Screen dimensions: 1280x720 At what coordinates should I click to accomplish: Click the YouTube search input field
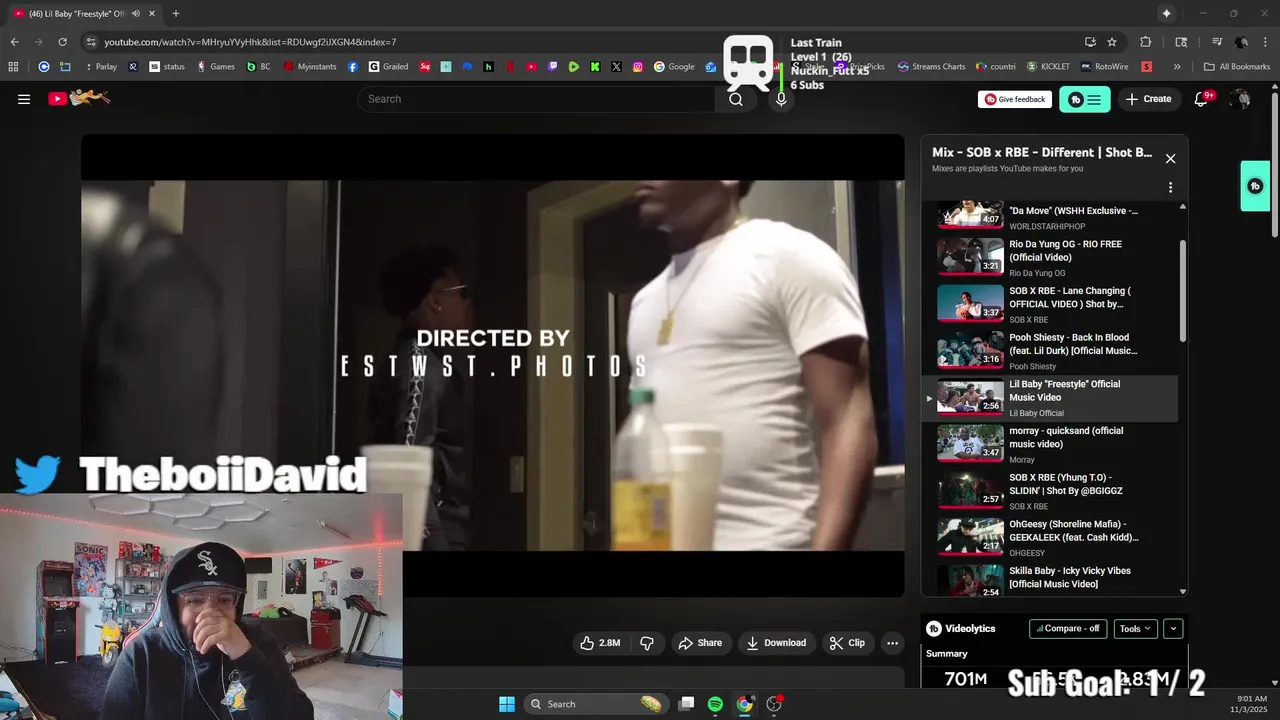(x=536, y=99)
